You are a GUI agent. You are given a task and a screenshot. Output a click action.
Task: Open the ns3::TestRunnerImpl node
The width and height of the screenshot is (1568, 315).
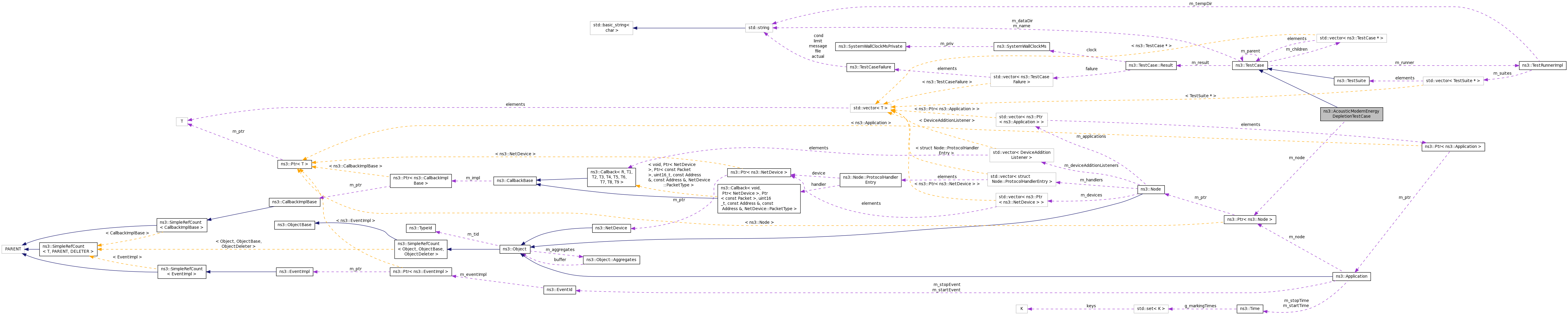1542,66
